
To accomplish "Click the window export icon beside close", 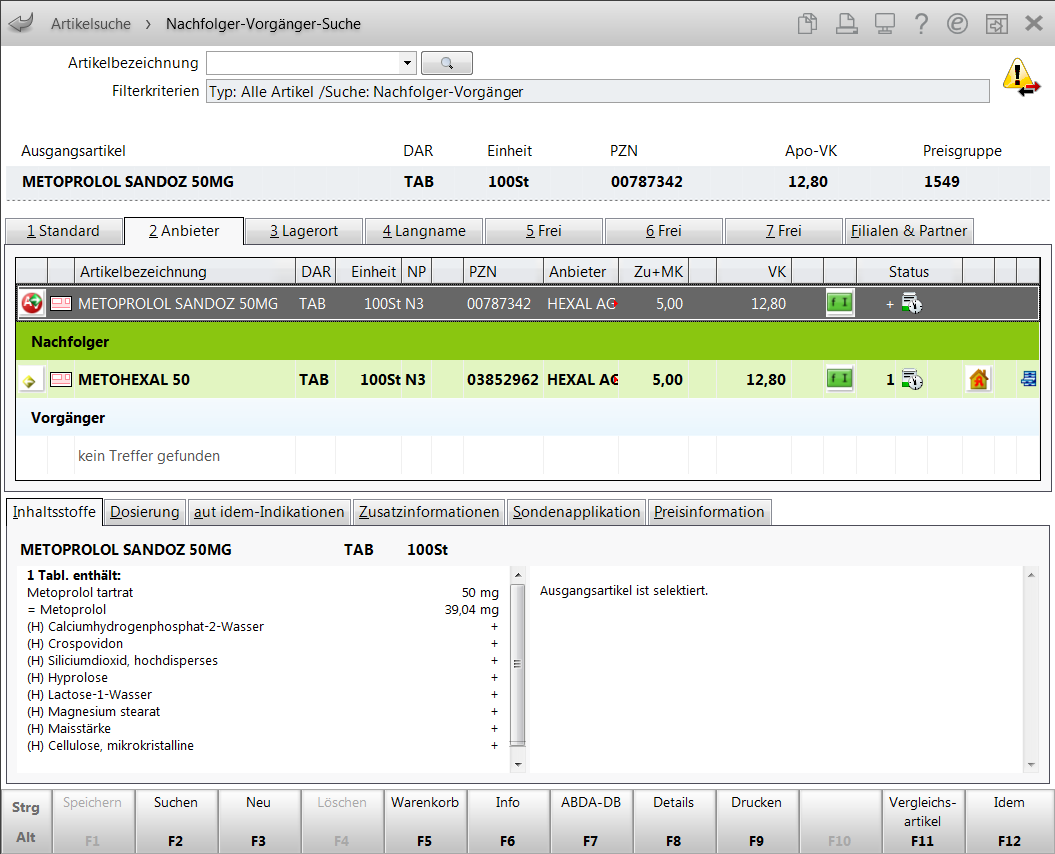I will (996, 24).
